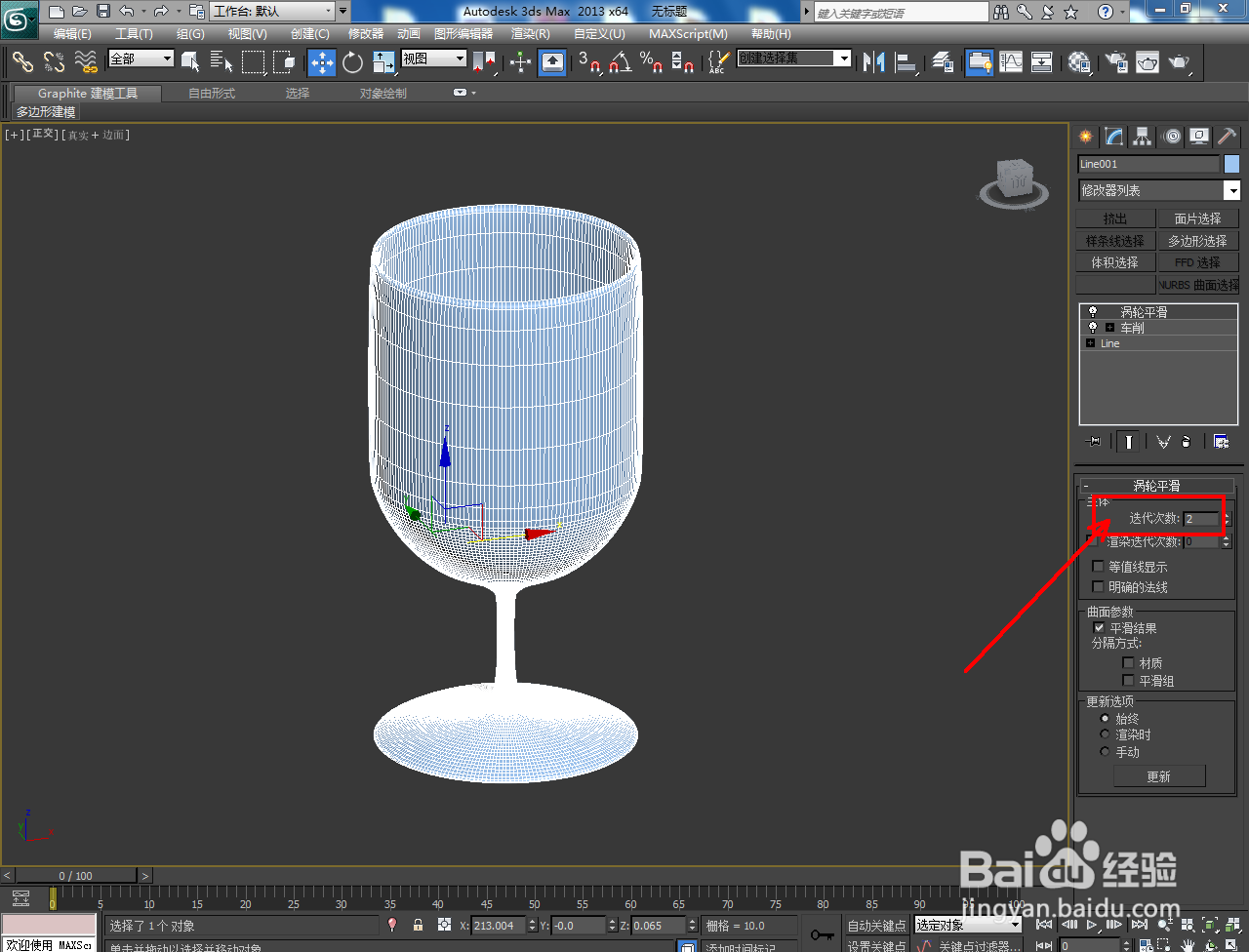The image size is (1249, 952).
Task: Switch to the Create command panel tab
Action: [x=1085, y=137]
